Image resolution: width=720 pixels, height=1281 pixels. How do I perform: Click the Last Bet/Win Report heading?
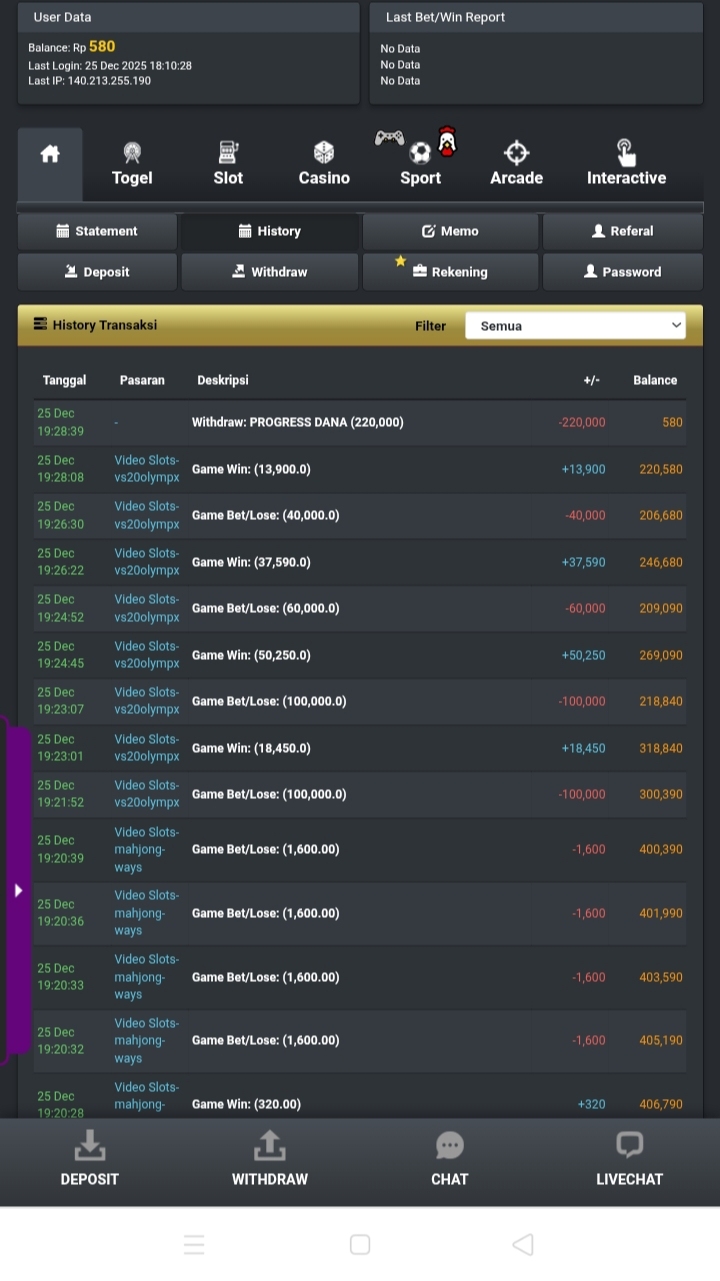445,17
